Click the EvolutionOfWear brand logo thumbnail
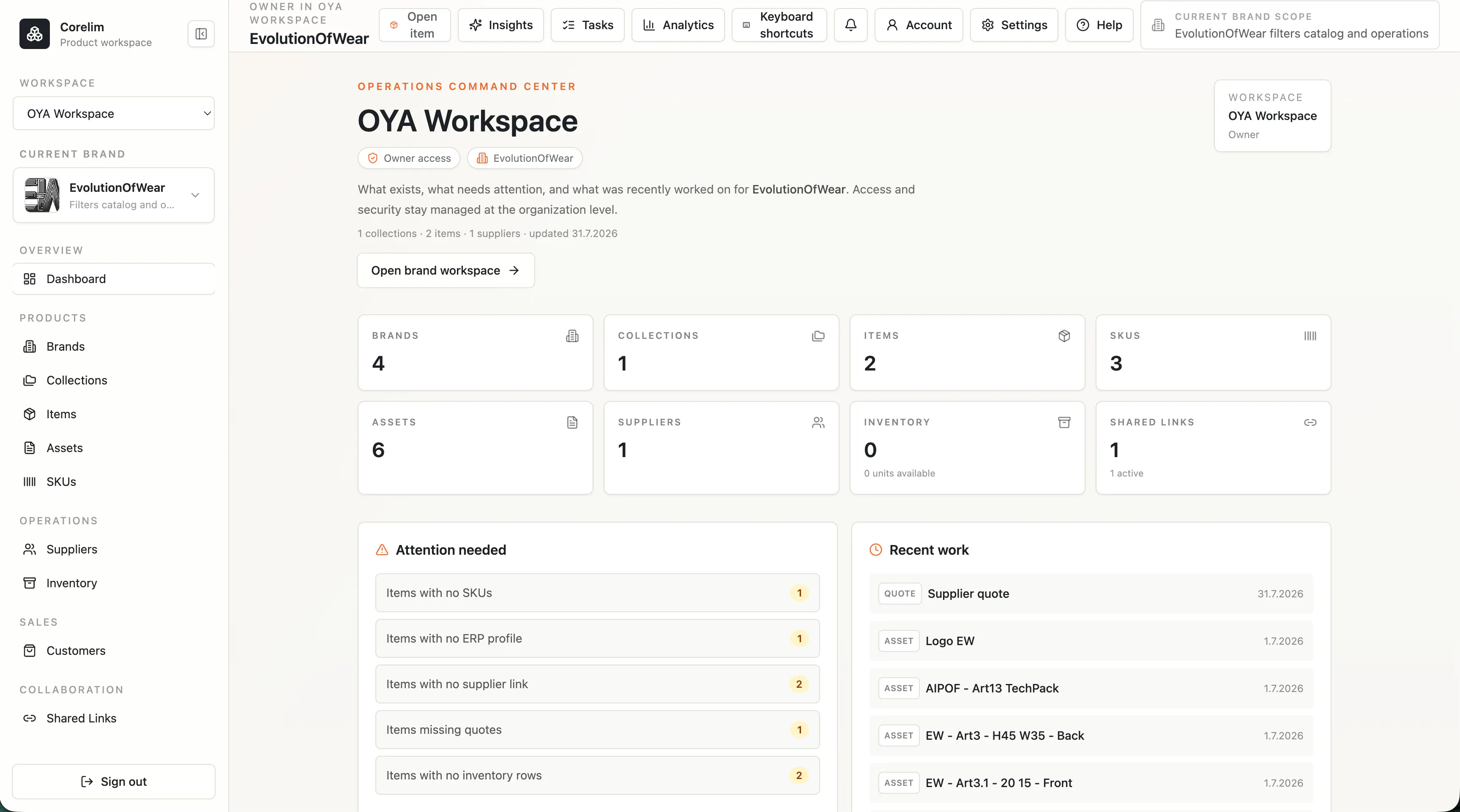The width and height of the screenshot is (1460, 812). point(42,195)
